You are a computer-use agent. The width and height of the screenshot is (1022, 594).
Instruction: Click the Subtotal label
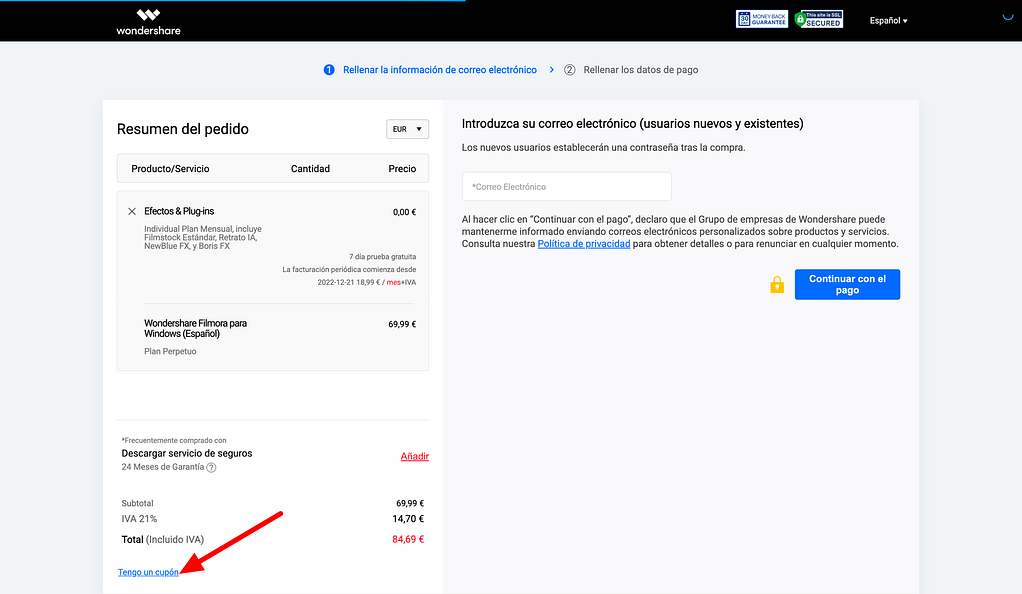138,503
